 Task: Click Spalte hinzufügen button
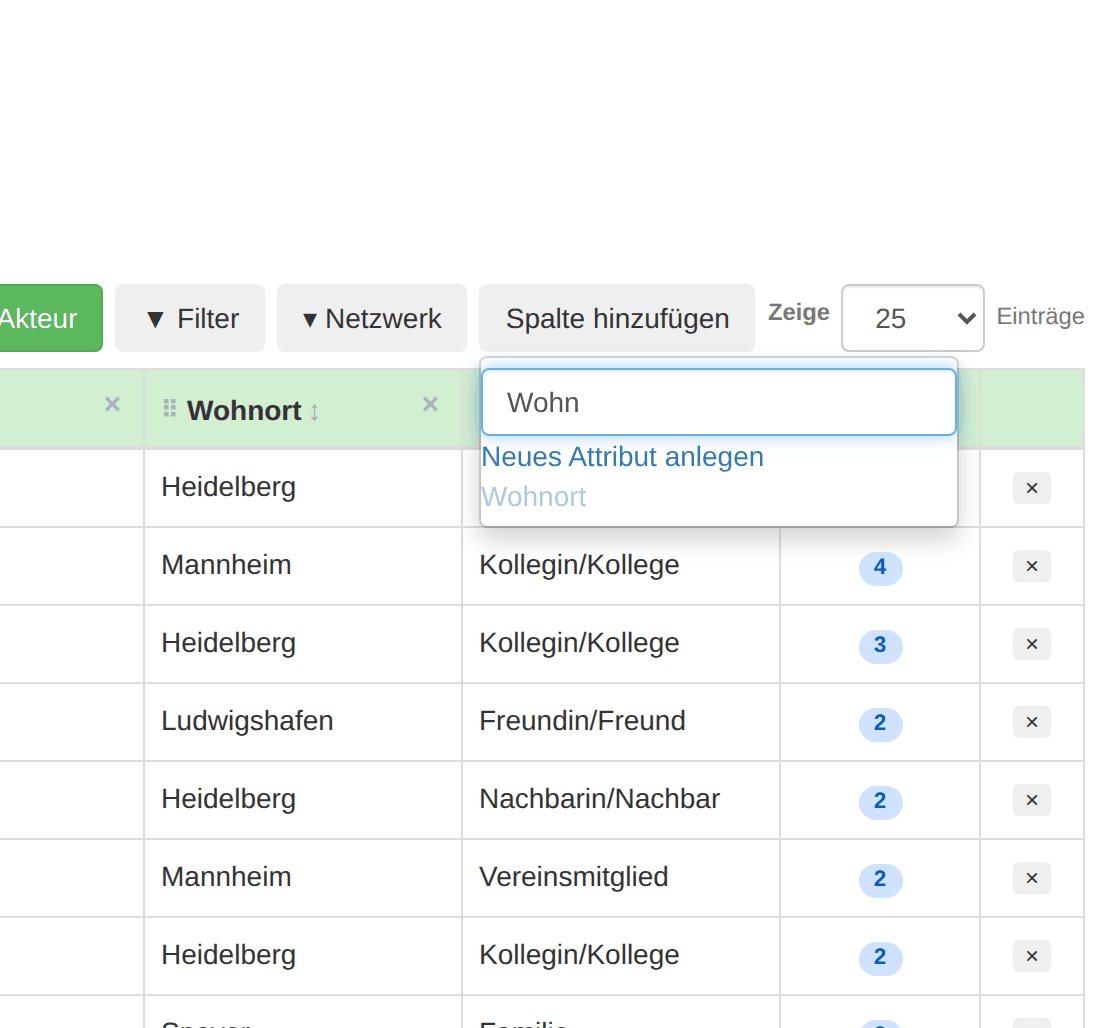pyautogui.click(x=617, y=318)
